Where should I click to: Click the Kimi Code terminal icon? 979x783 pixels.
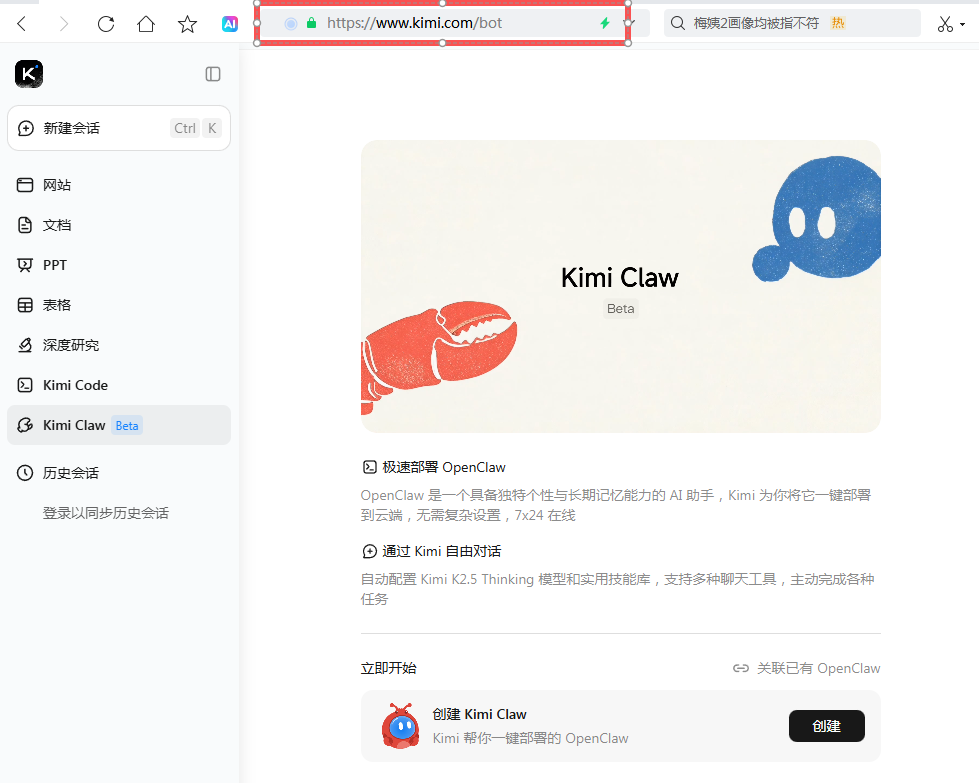click(25, 385)
